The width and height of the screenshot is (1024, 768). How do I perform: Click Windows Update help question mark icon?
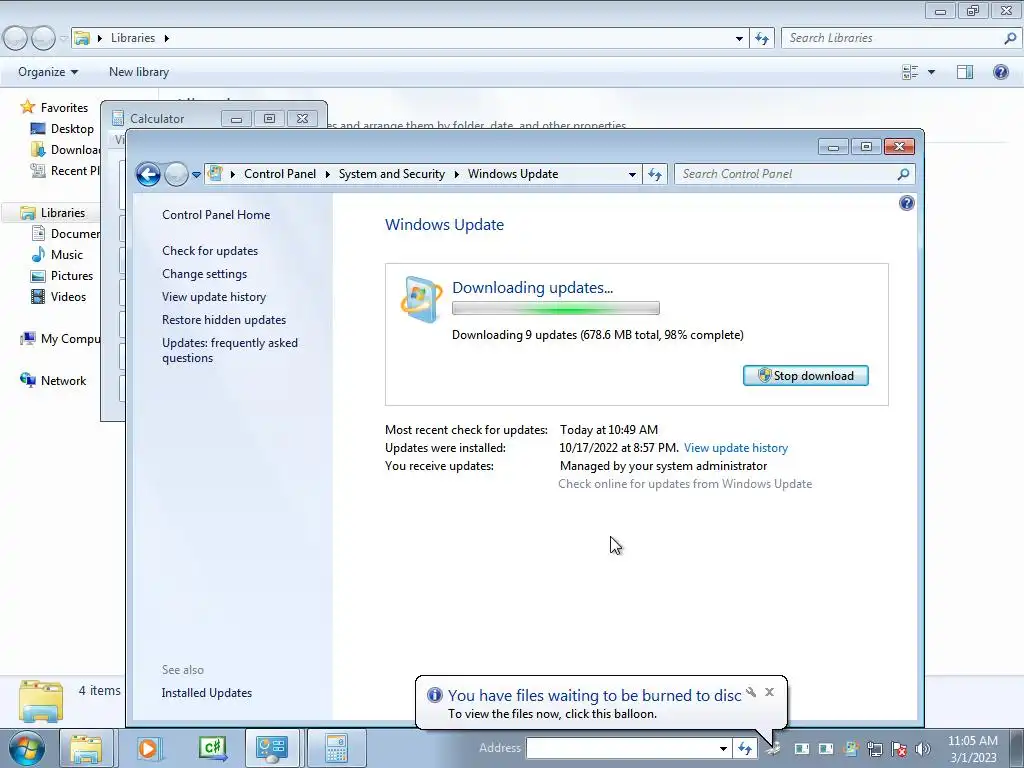click(x=906, y=203)
